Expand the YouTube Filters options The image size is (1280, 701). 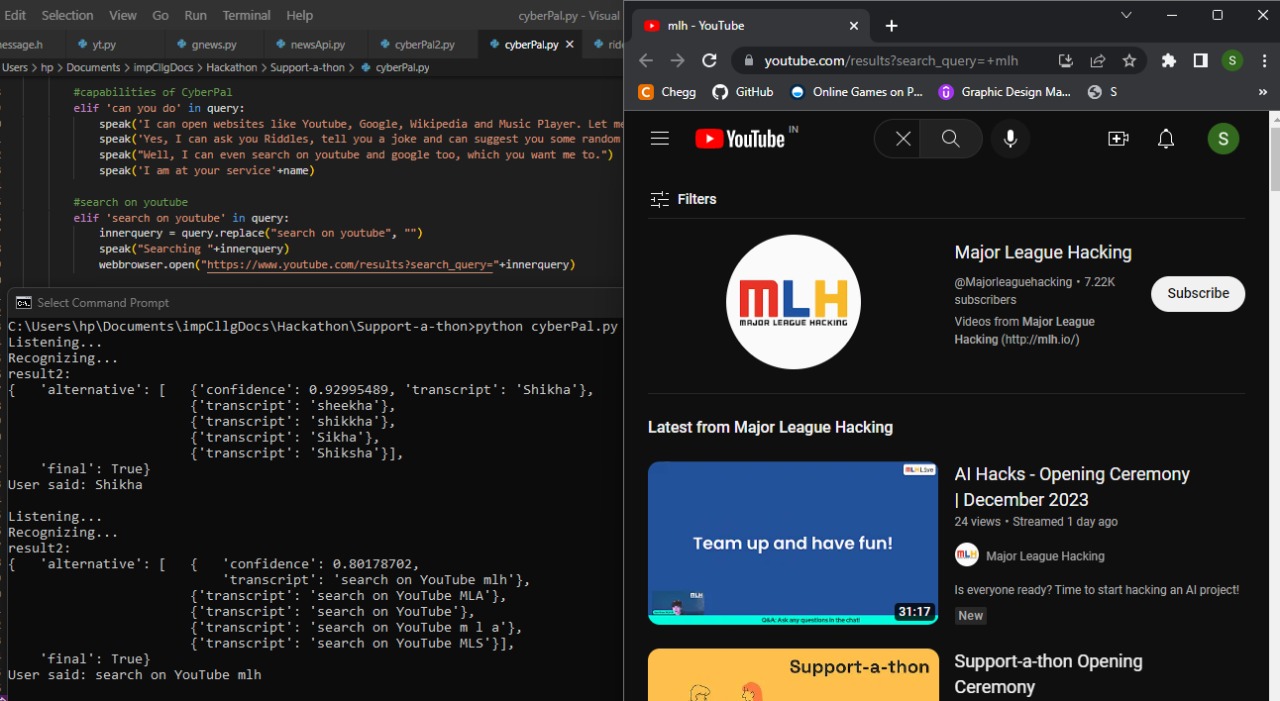pyautogui.click(x=683, y=199)
